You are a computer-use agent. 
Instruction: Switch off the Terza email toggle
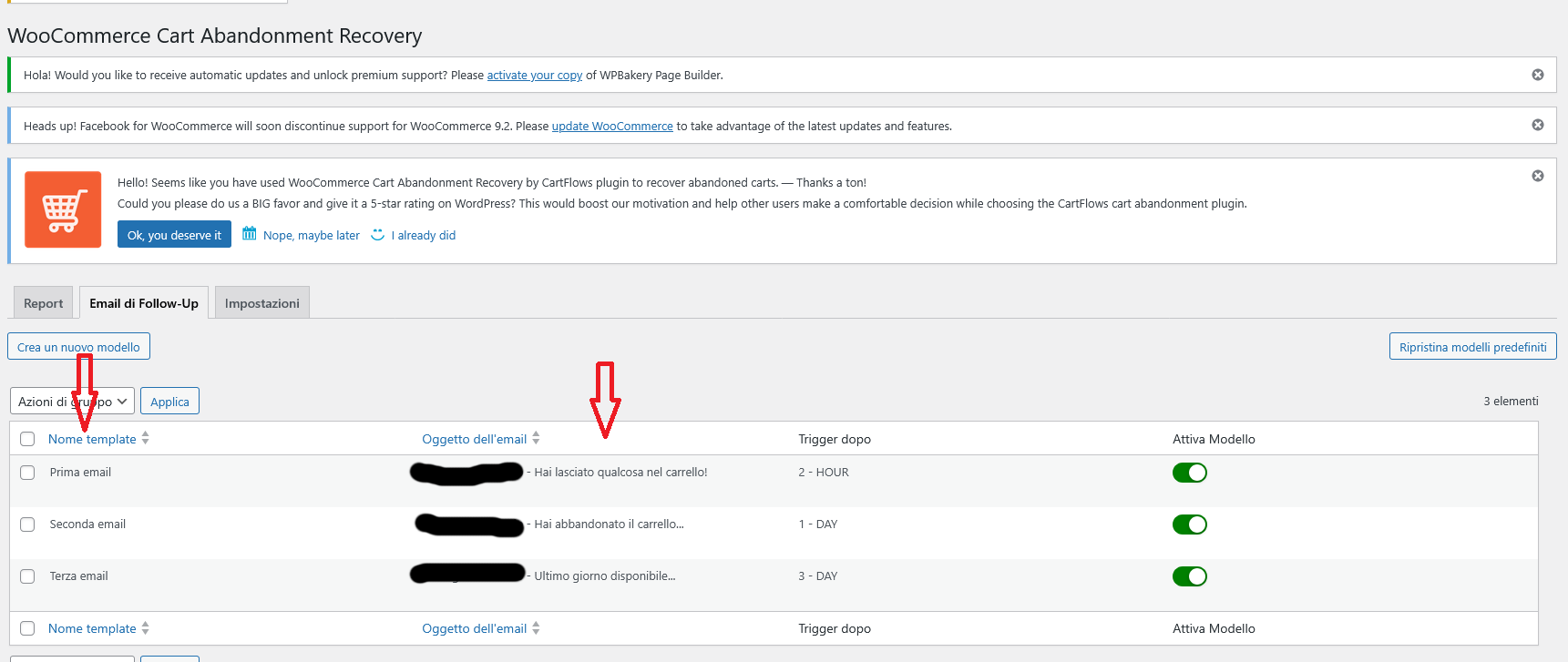coord(1189,576)
